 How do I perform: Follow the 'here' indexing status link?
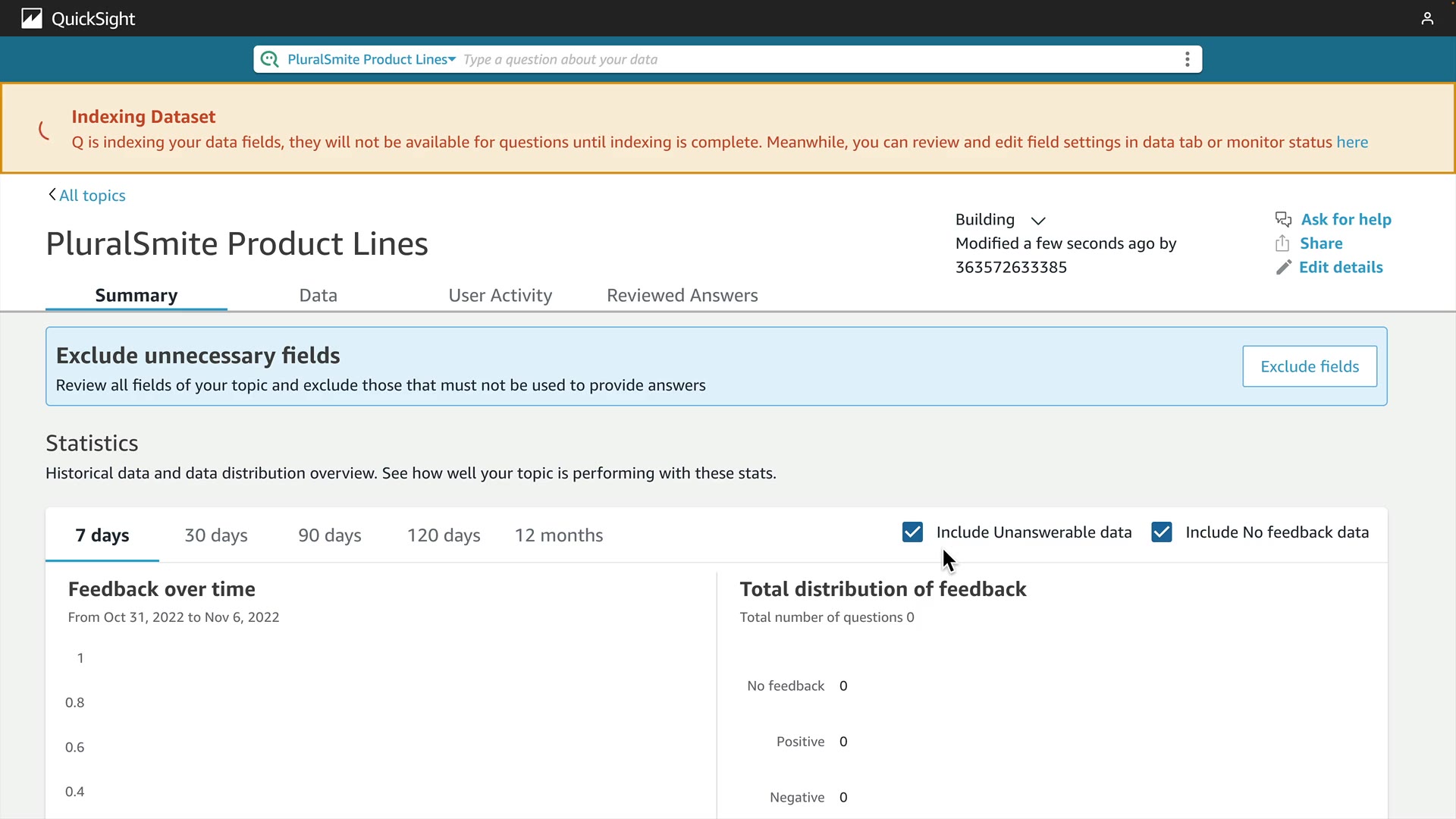[1352, 143]
